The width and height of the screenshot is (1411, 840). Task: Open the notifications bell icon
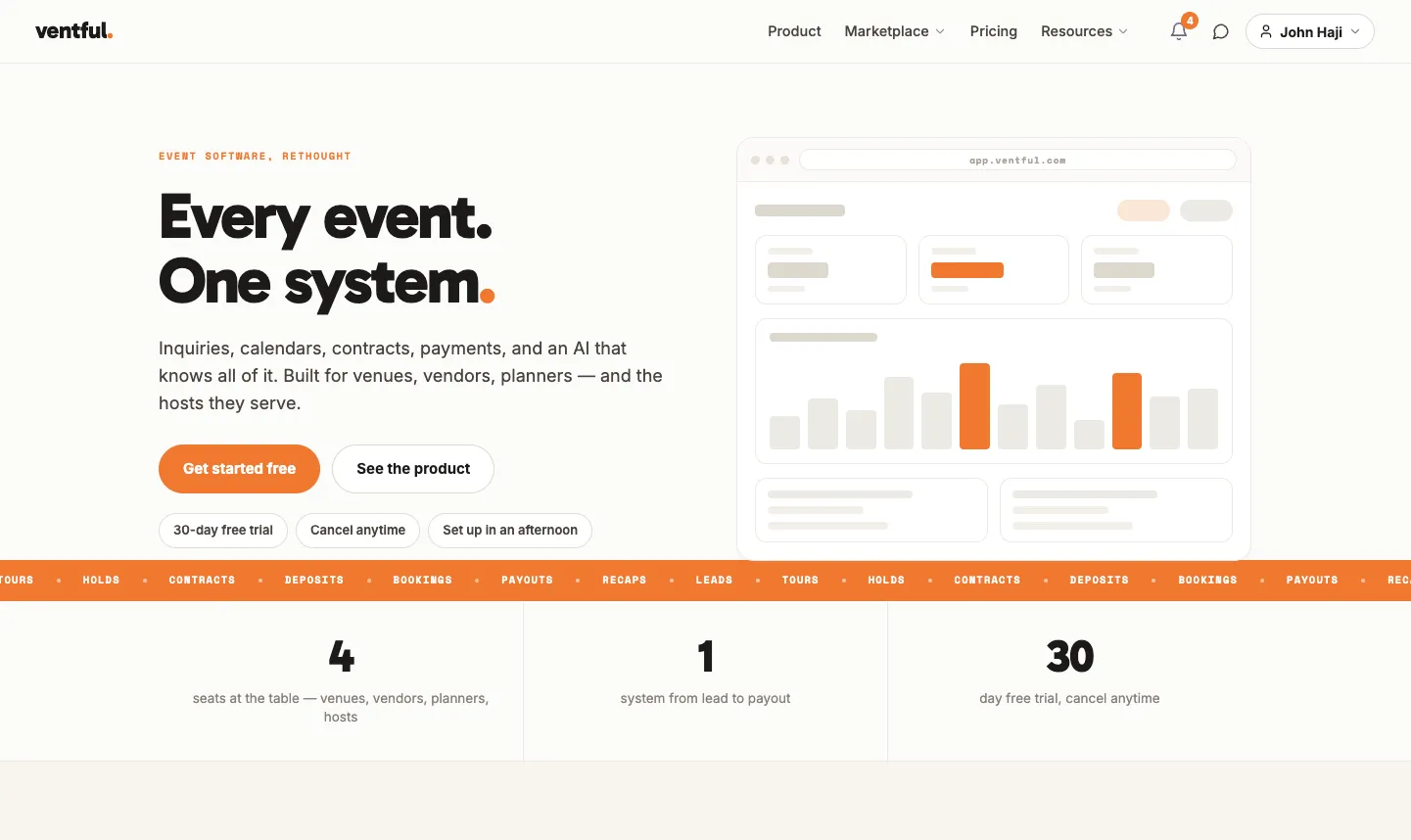tap(1179, 31)
